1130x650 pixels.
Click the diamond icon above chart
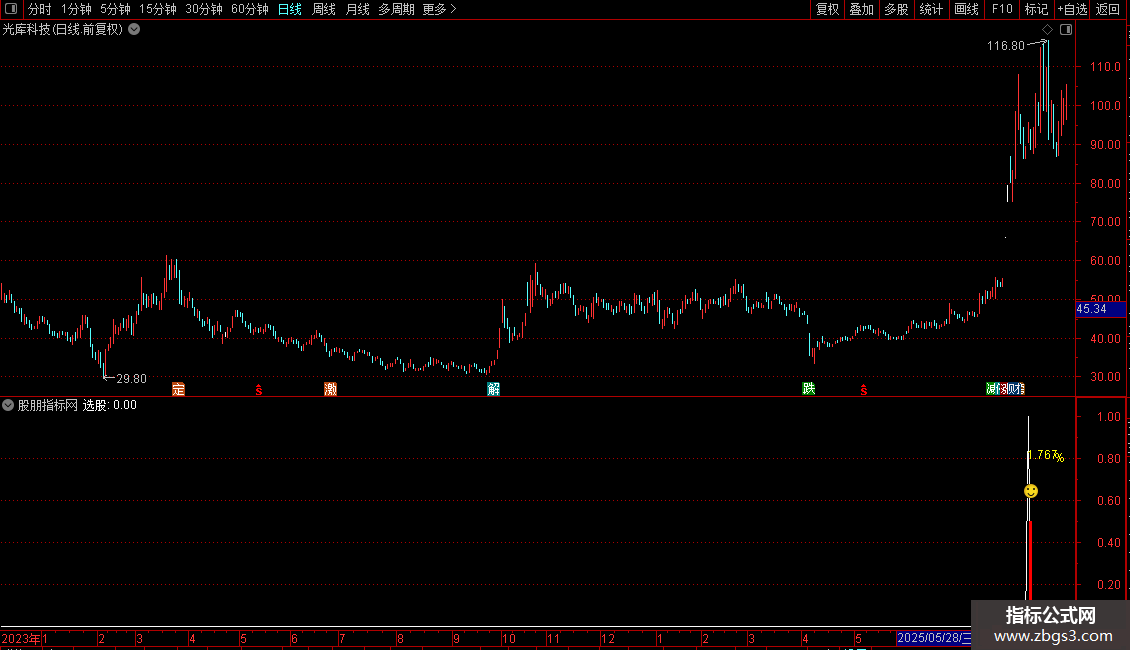click(x=1047, y=30)
